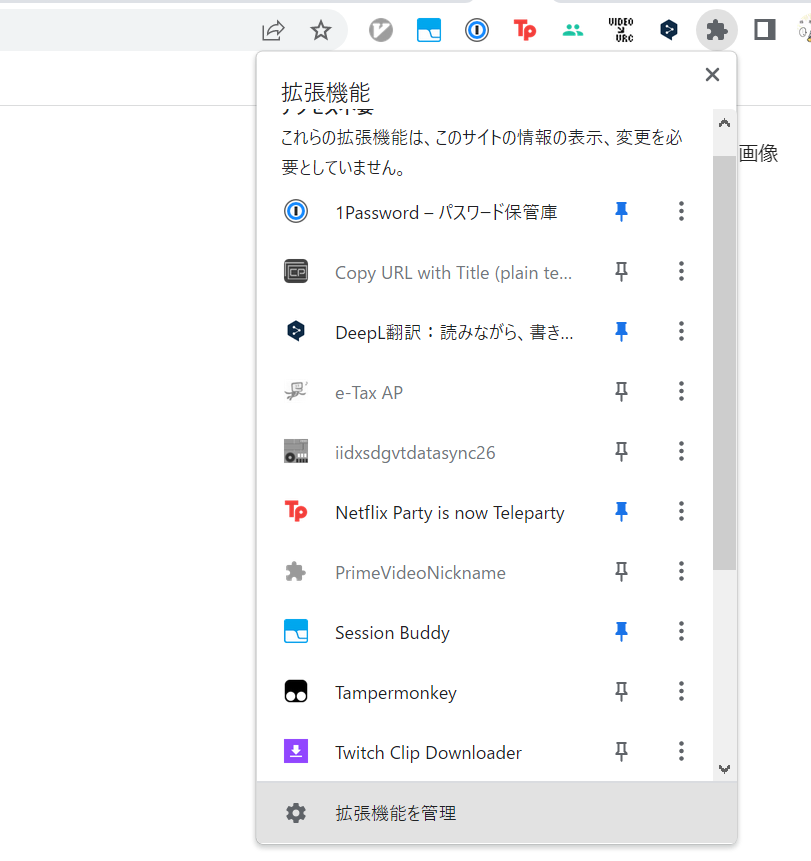The width and height of the screenshot is (811, 861).
Task: Unpin 1Password from the toolbar
Action: 621,211
